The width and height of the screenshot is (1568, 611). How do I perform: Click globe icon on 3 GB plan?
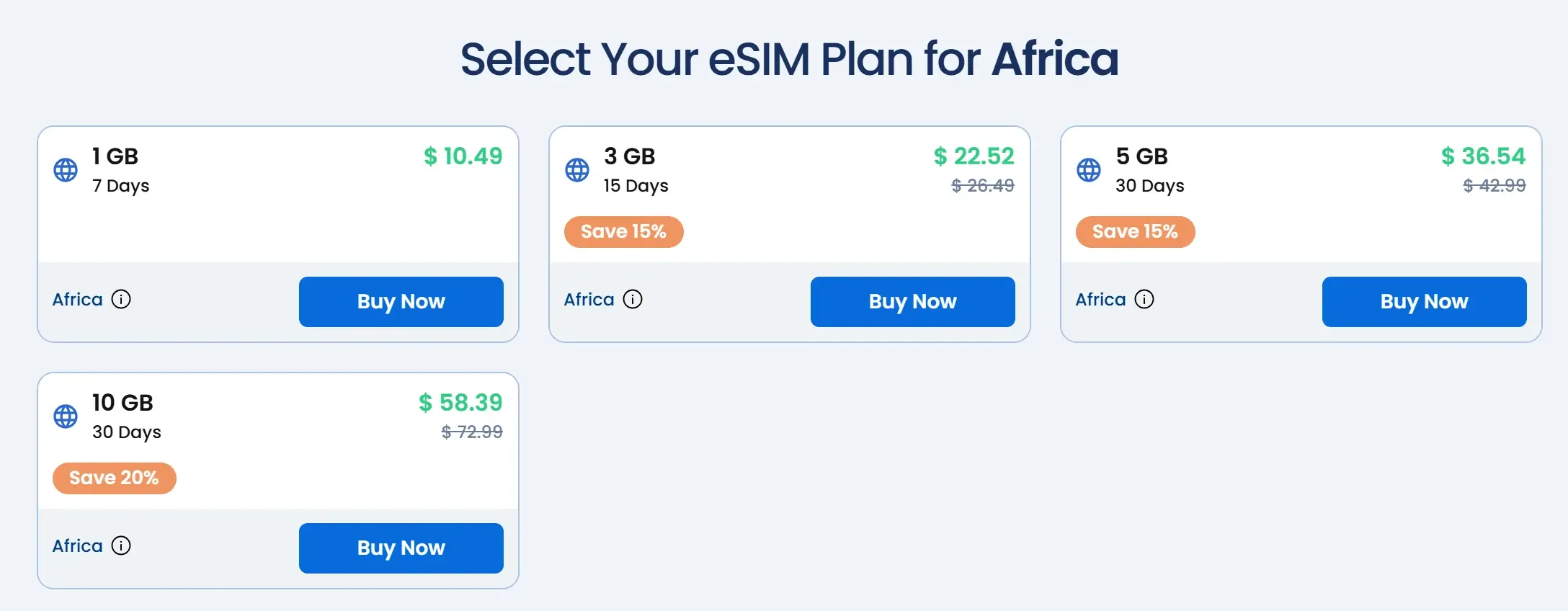[x=577, y=170]
